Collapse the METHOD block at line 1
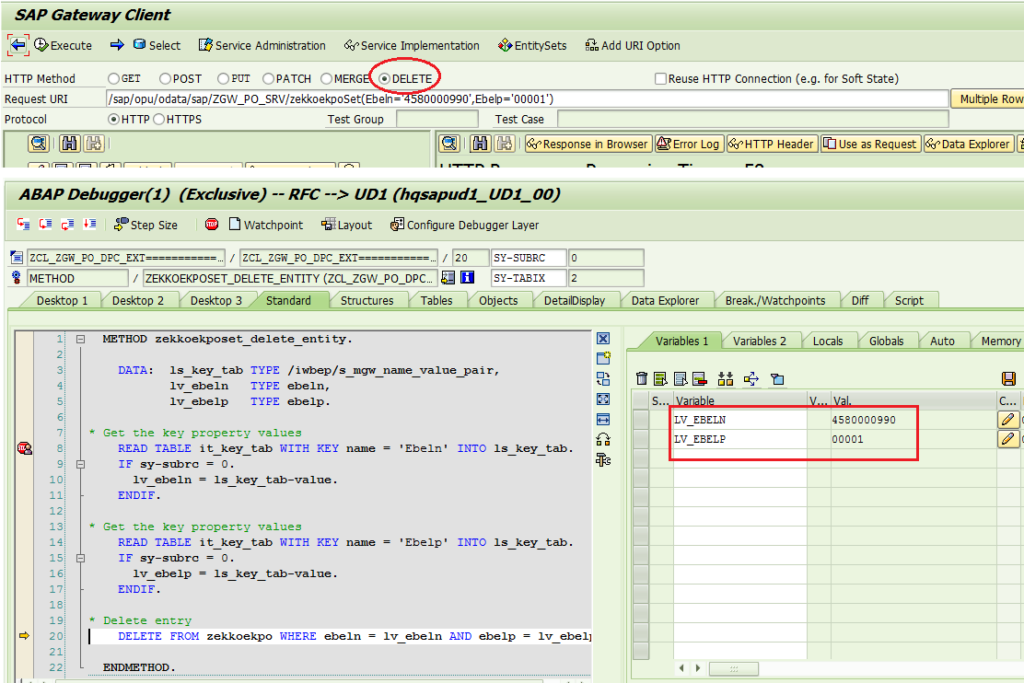Screen dimensions: 1024x683 pos(80,339)
